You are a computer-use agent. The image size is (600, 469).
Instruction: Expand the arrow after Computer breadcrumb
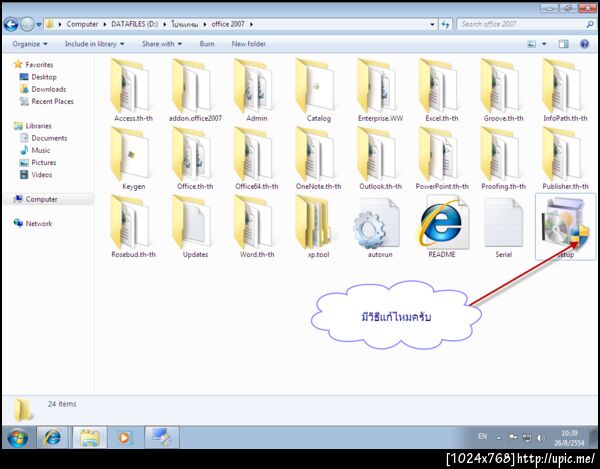[105, 24]
